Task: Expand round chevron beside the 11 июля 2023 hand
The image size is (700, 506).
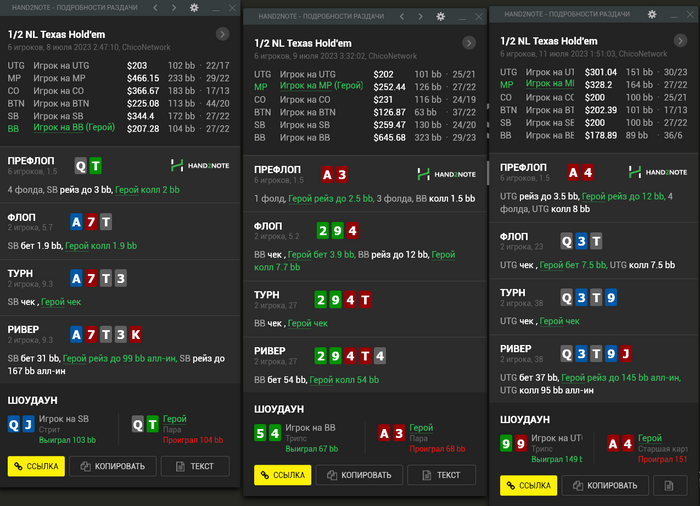Action: (x=680, y=41)
